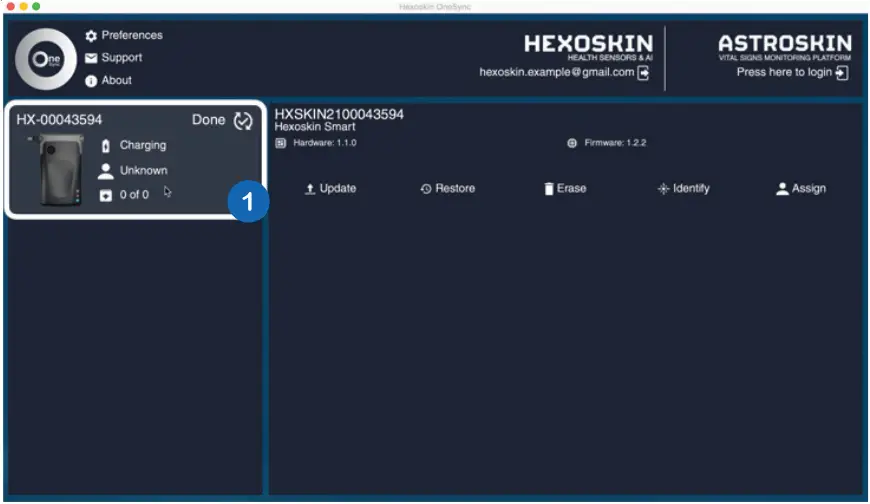This screenshot has width=870, height=504.
Task: Select the HX-00043594 device name
Action: tap(59, 120)
